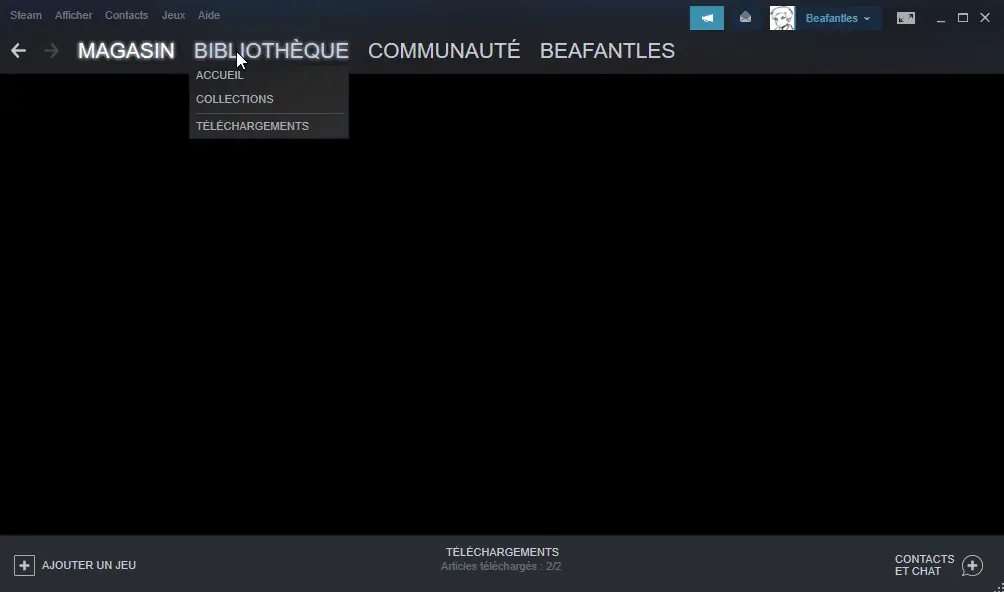The image size is (1004, 592).
Task: Click the CONTACTS ET CHAT label
Action: 925,565
